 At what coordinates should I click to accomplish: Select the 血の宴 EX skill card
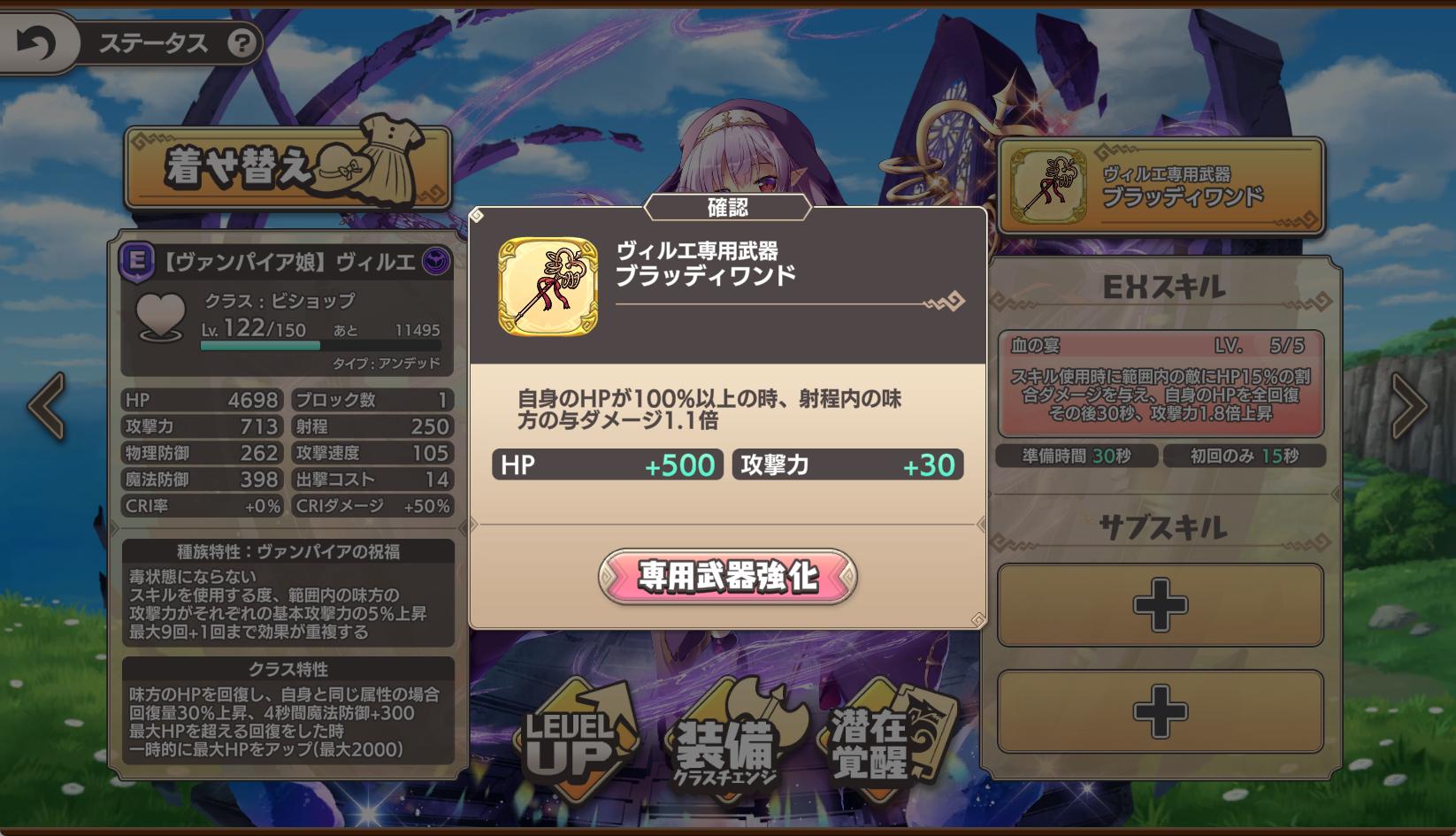point(1161,384)
